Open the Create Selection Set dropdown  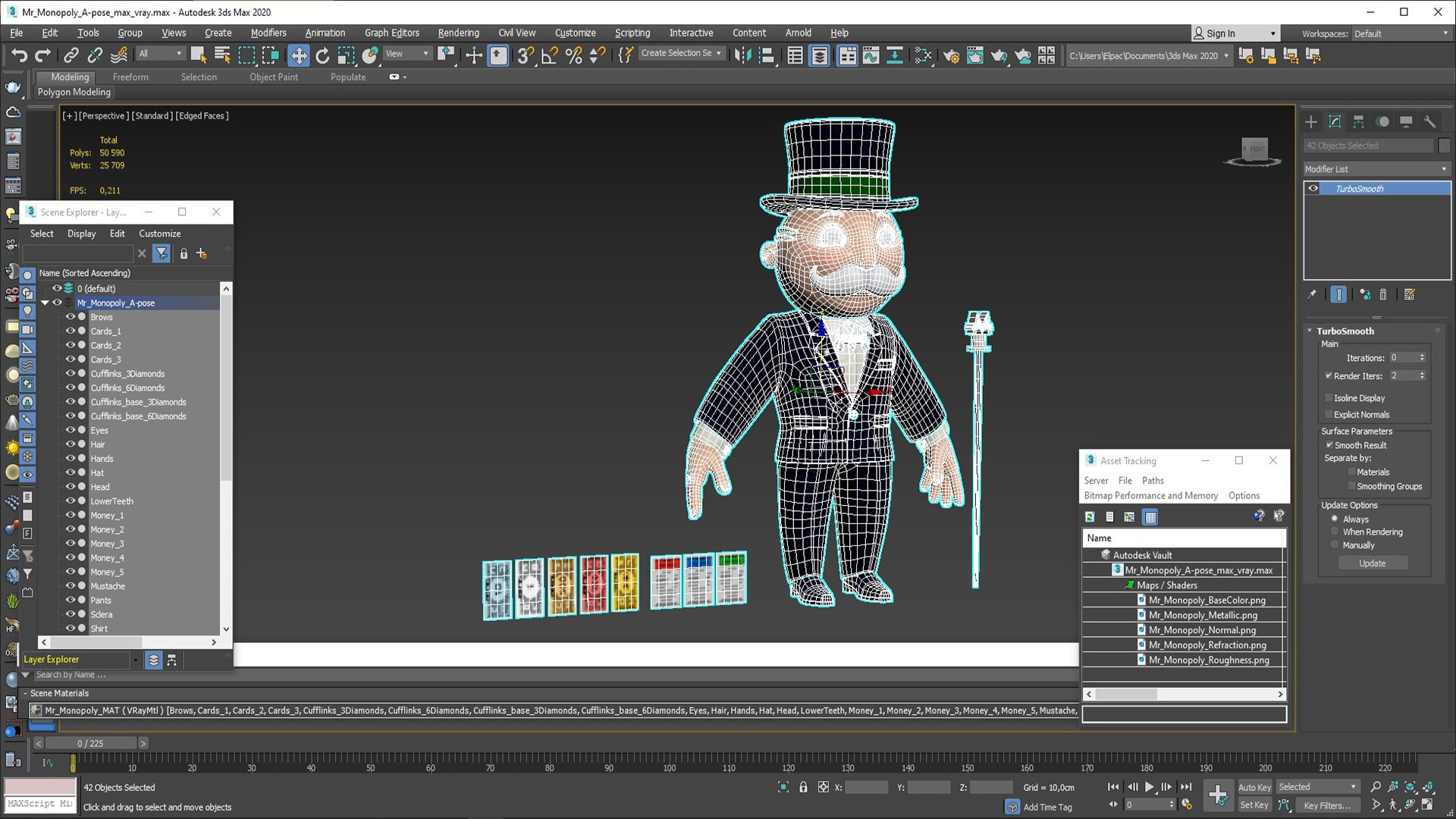680,53
